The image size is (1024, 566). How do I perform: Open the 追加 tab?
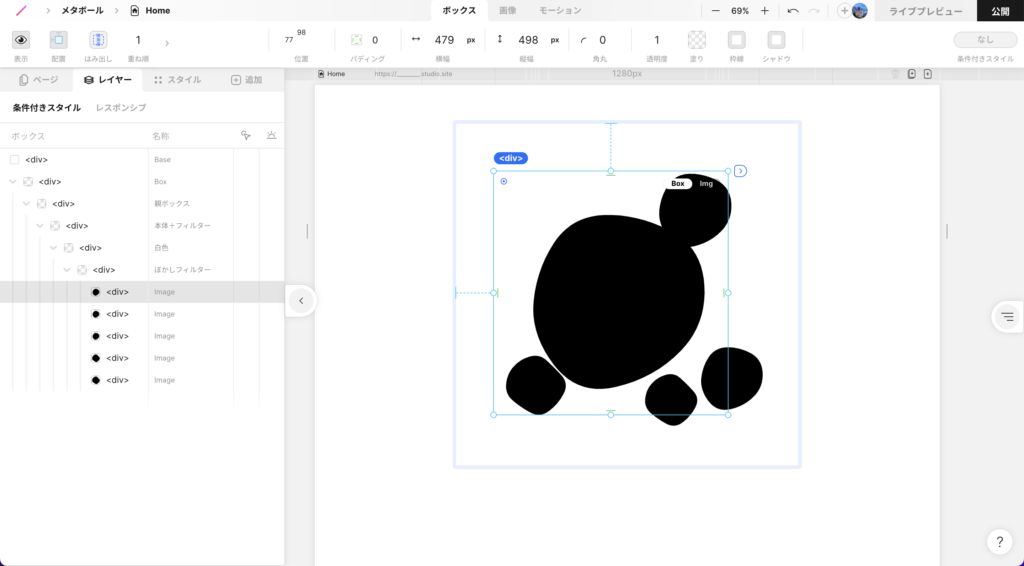(x=247, y=80)
